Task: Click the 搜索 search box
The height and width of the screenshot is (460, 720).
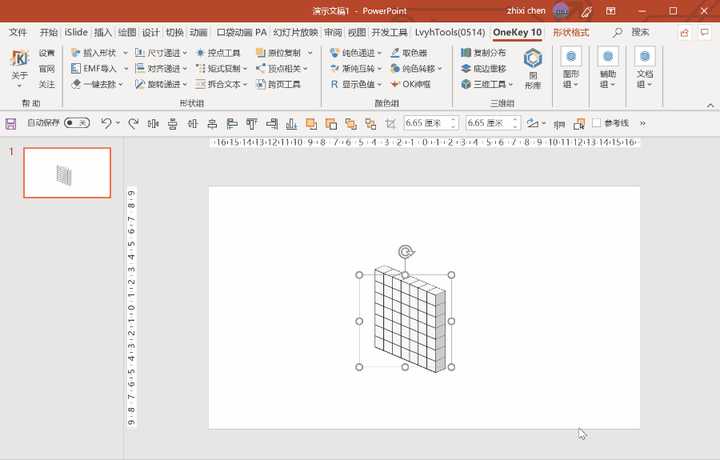Action: coord(640,32)
